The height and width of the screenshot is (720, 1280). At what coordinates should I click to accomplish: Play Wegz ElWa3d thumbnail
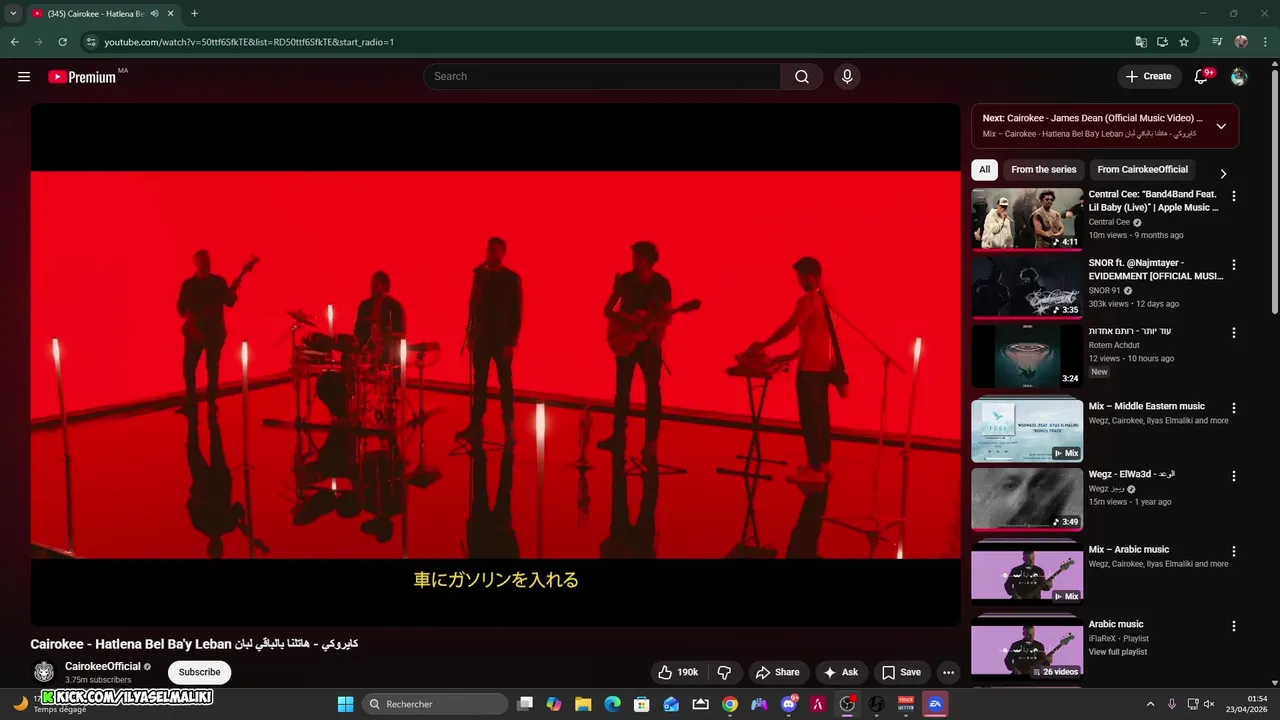[x=1027, y=498]
